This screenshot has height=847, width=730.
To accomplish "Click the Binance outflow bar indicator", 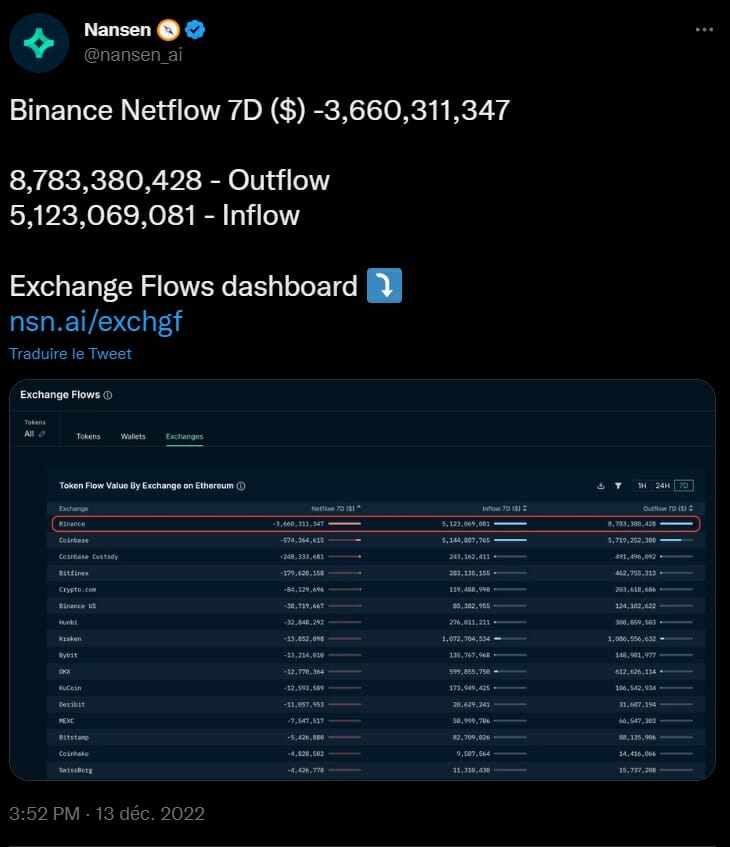I will point(675,524).
